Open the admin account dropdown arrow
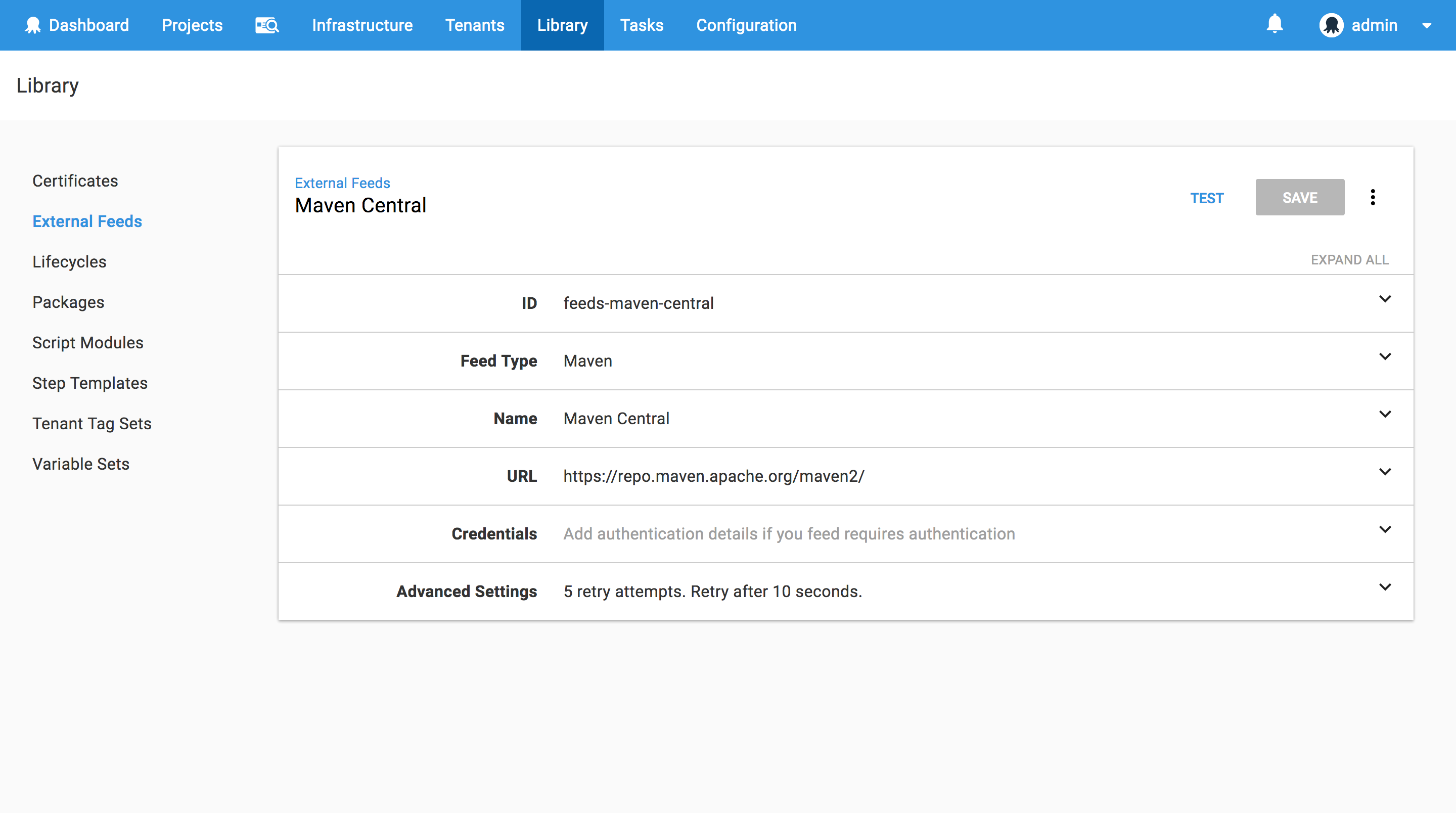This screenshot has height=813, width=1456. point(1427,26)
